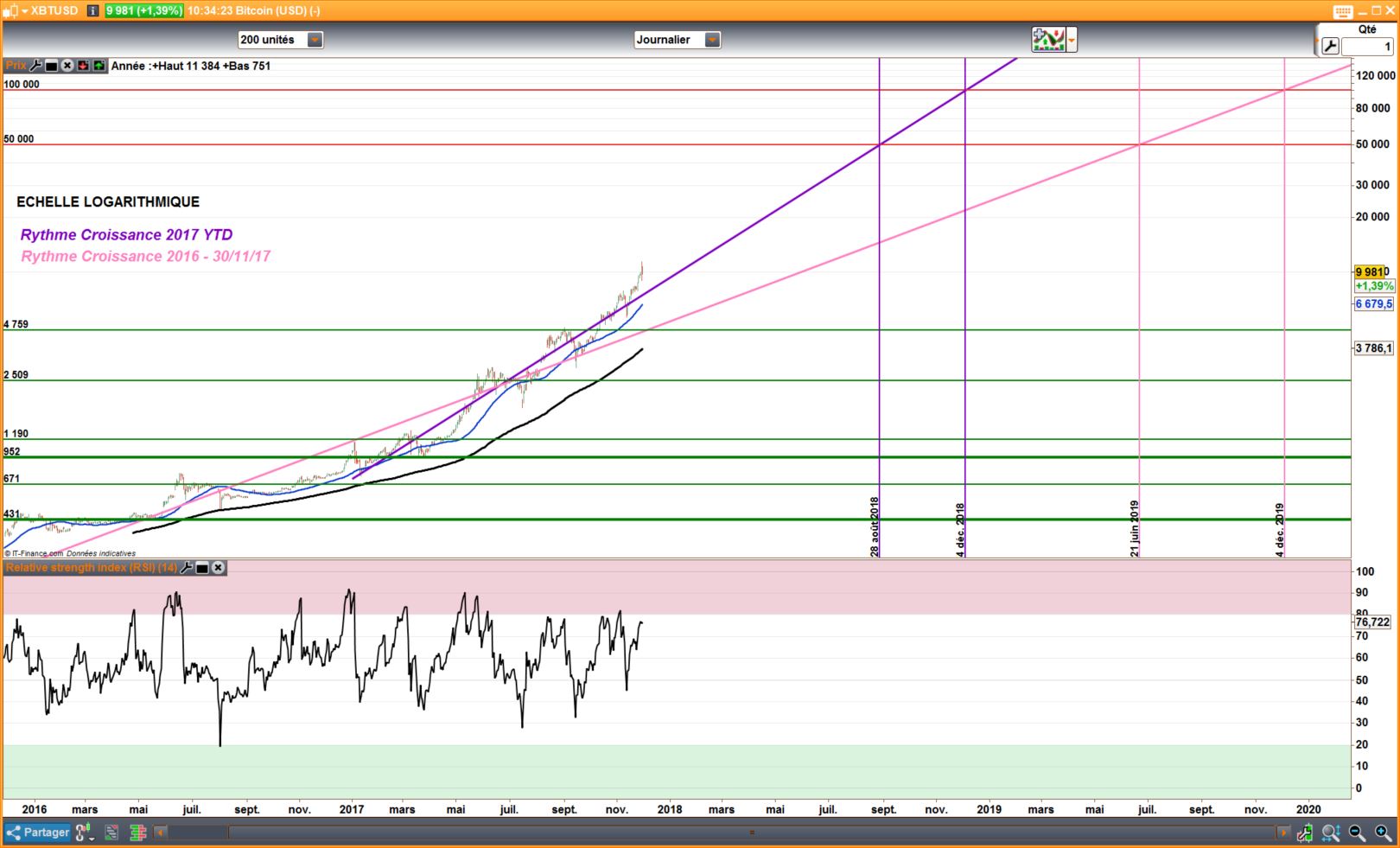Click the 1 190 support level label
Screen dimensions: 1400x848
(x=16, y=433)
